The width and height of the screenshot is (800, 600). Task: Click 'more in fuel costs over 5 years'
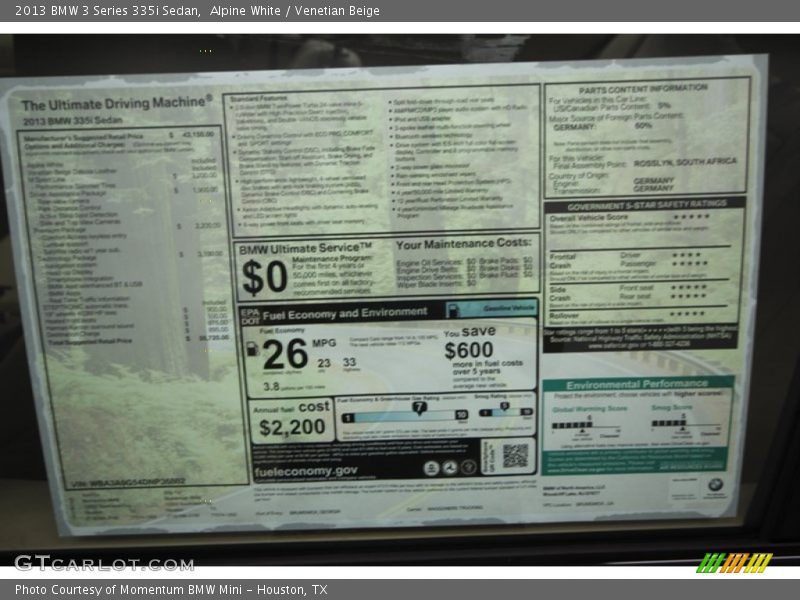487,367
